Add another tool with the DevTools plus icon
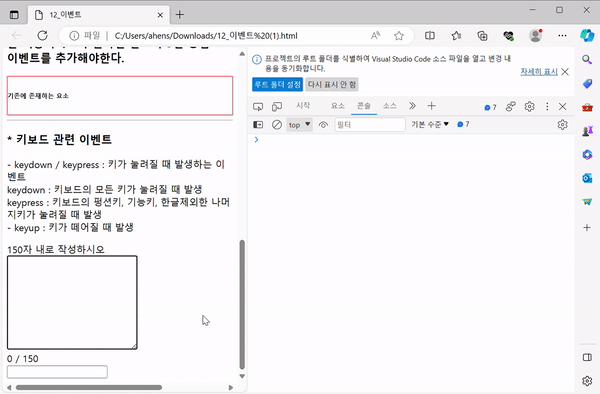The height and width of the screenshot is (394, 600). pyautogui.click(x=431, y=106)
